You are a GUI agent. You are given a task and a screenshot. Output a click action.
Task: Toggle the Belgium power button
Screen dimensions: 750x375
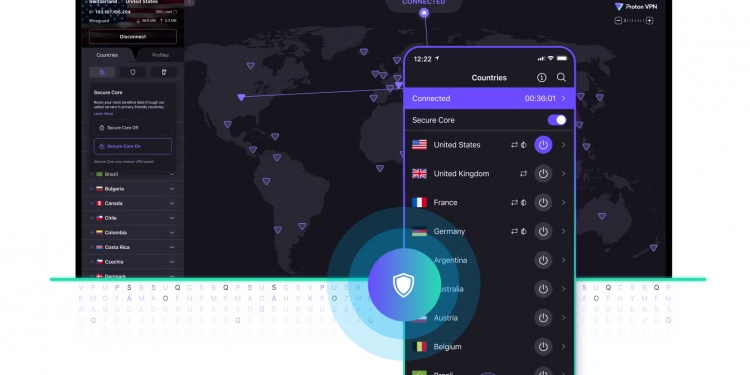(543, 346)
